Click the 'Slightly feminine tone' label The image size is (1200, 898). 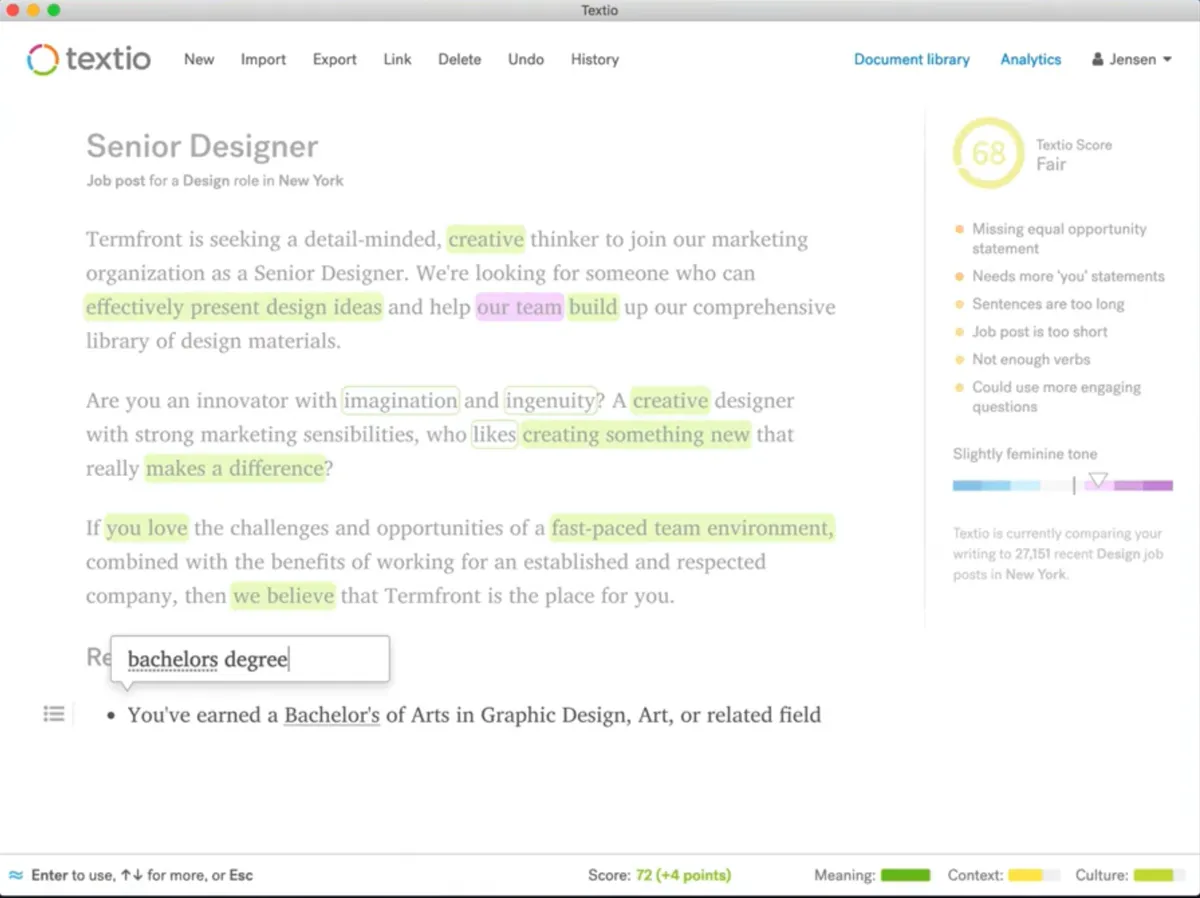pos(1025,454)
